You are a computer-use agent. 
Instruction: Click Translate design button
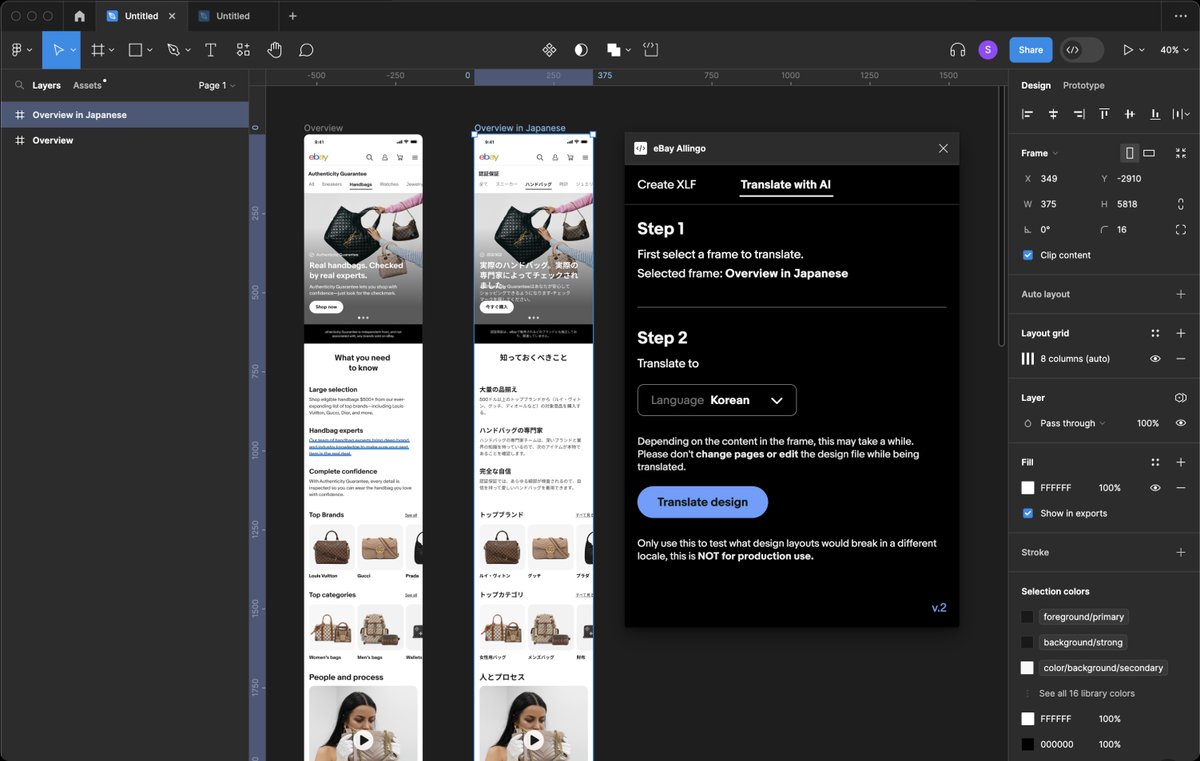702,502
